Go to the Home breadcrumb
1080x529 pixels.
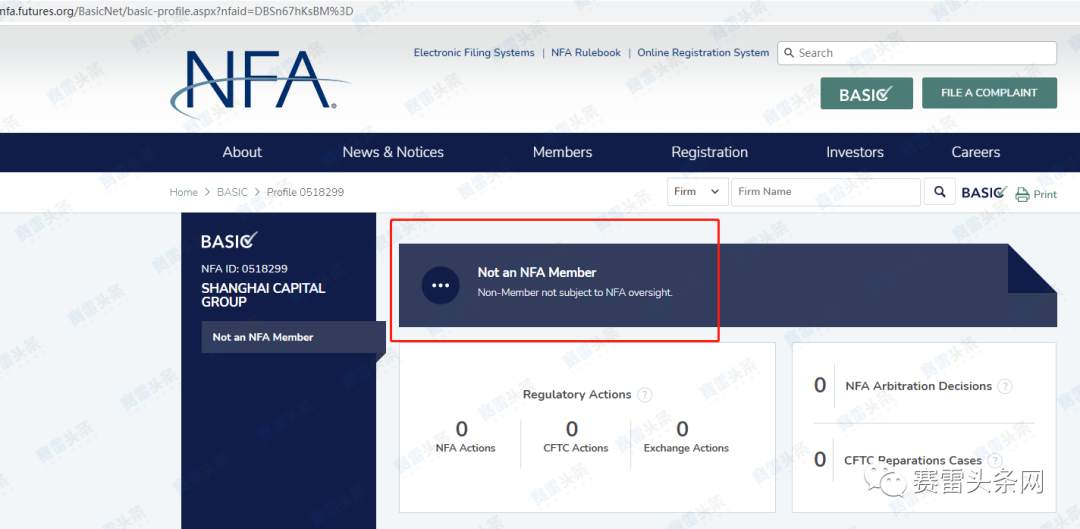click(183, 192)
